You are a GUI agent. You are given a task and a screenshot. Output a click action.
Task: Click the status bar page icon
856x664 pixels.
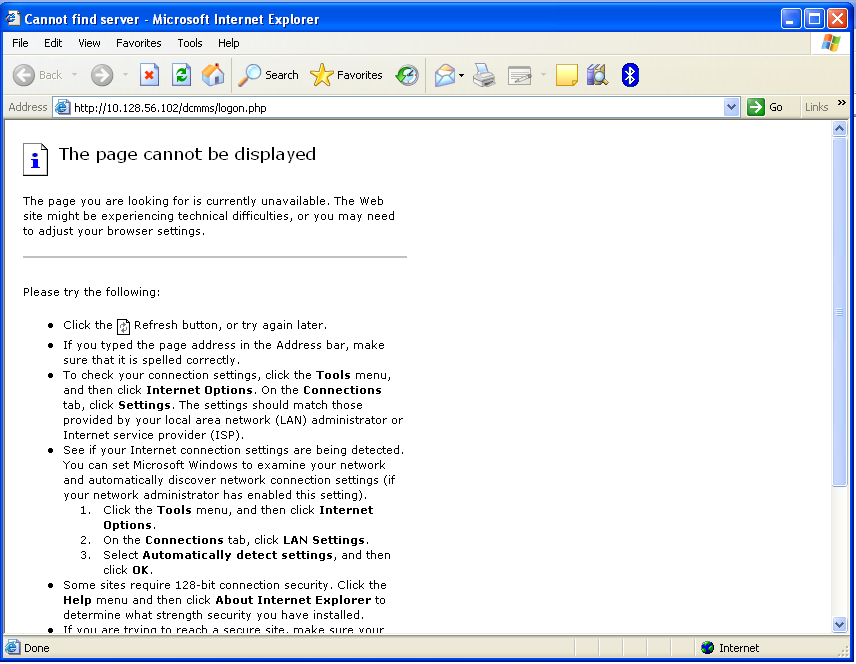pyautogui.click(x=13, y=648)
